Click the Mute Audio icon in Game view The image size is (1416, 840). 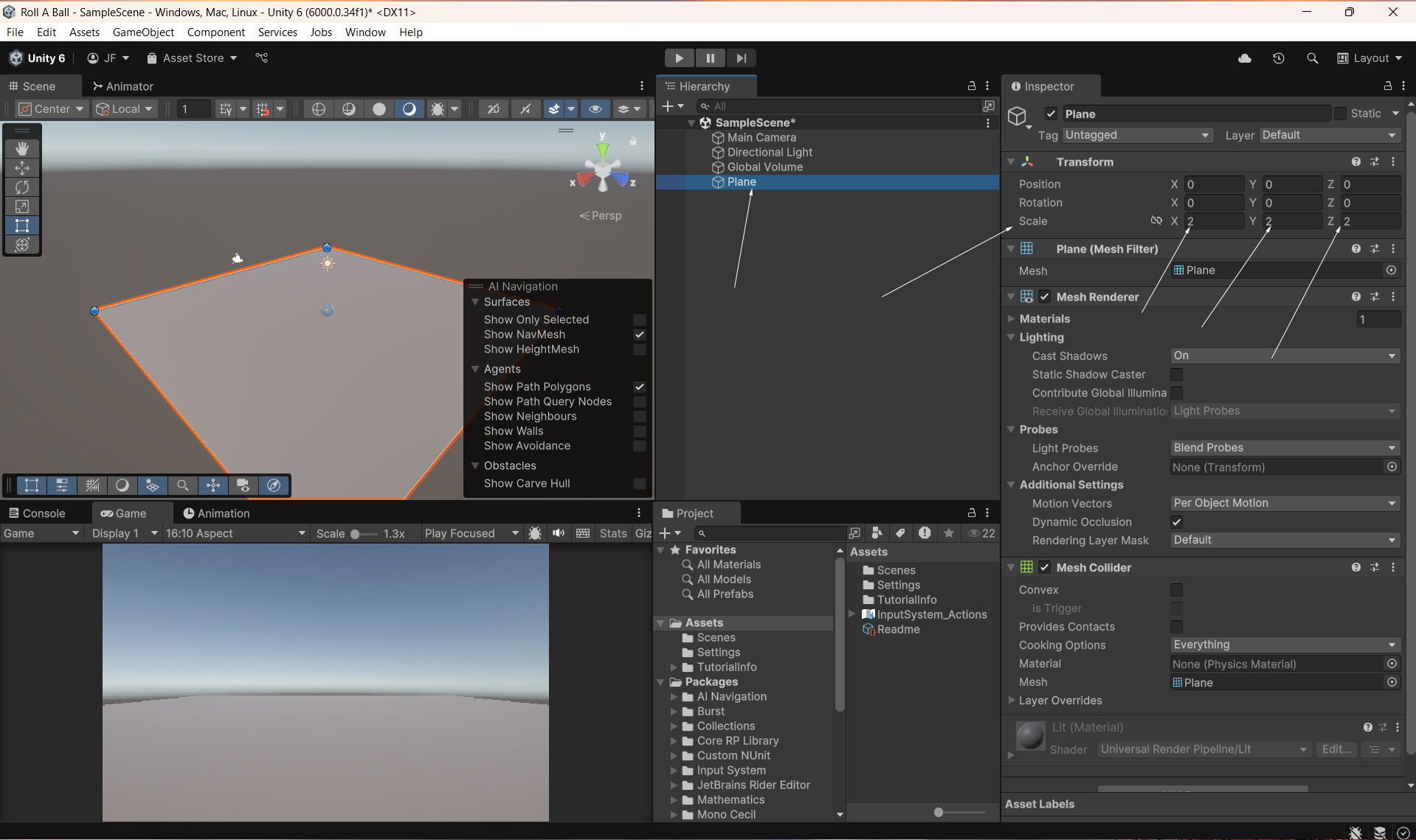tap(559, 533)
